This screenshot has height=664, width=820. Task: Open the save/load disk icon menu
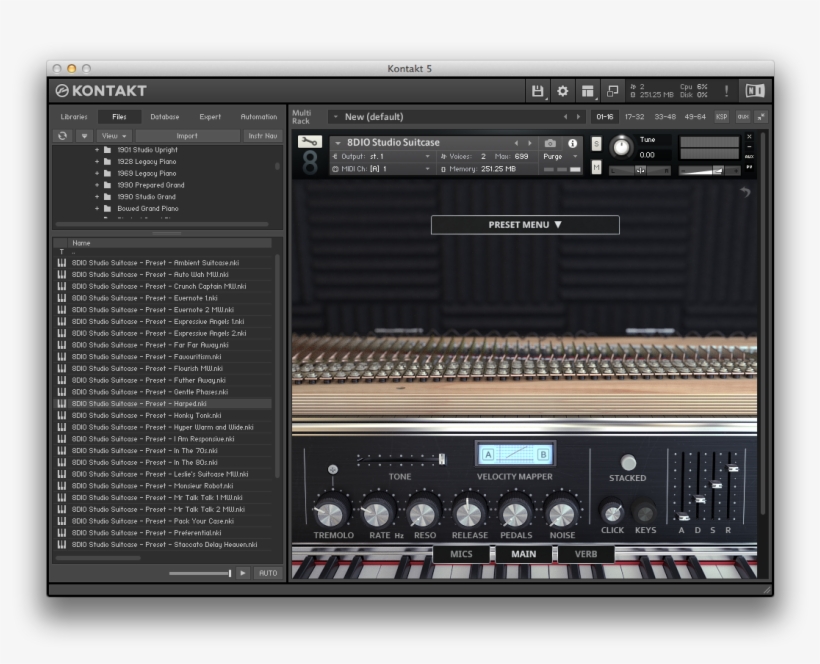(537, 91)
